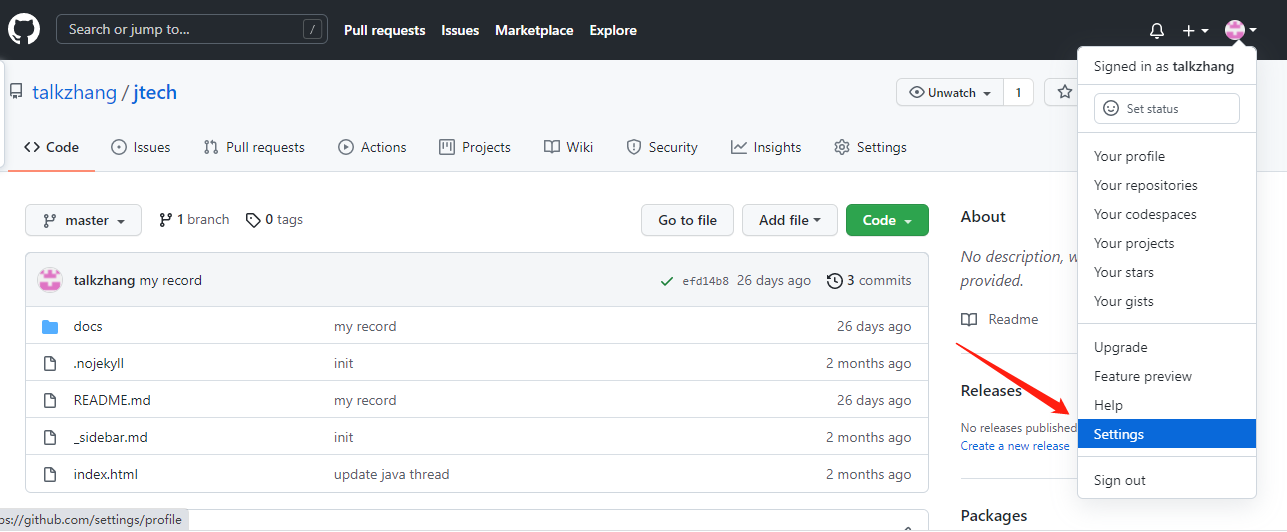The width and height of the screenshot is (1287, 532).
Task: Toggle the user avatar menu
Action: (x=1241, y=31)
